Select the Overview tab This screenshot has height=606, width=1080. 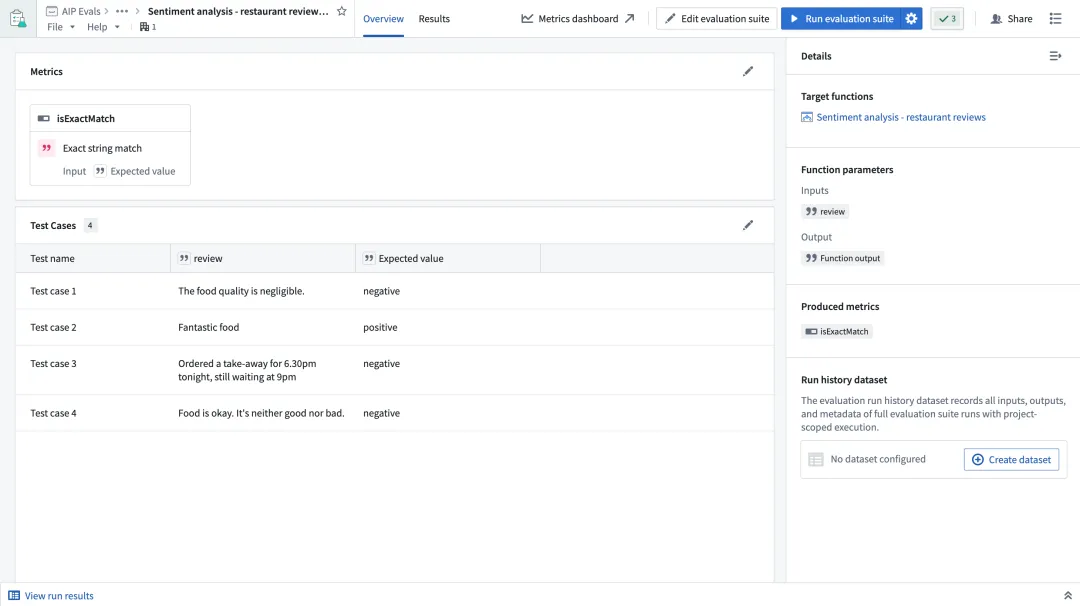point(383,19)
